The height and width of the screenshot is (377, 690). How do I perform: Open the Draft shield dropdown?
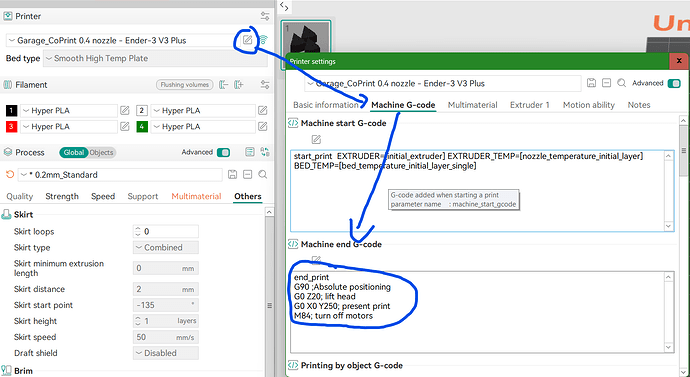(165, 353)
